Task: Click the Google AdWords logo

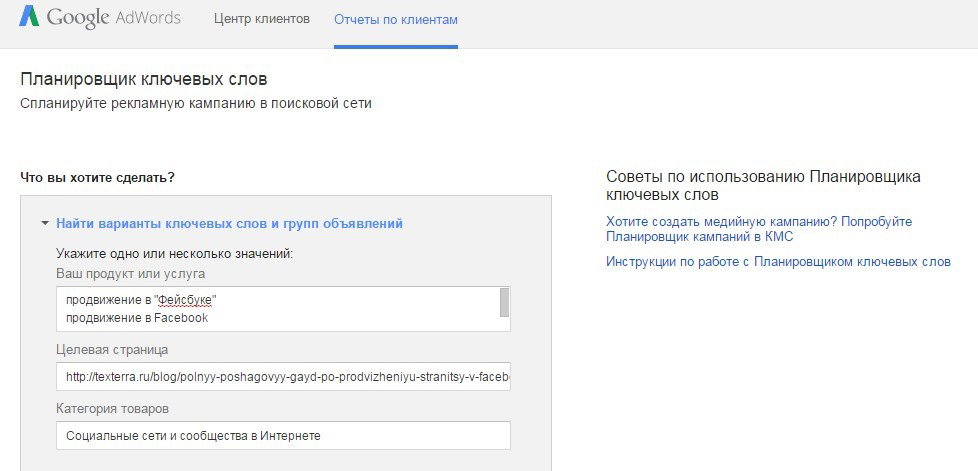Action: (100, 18)
